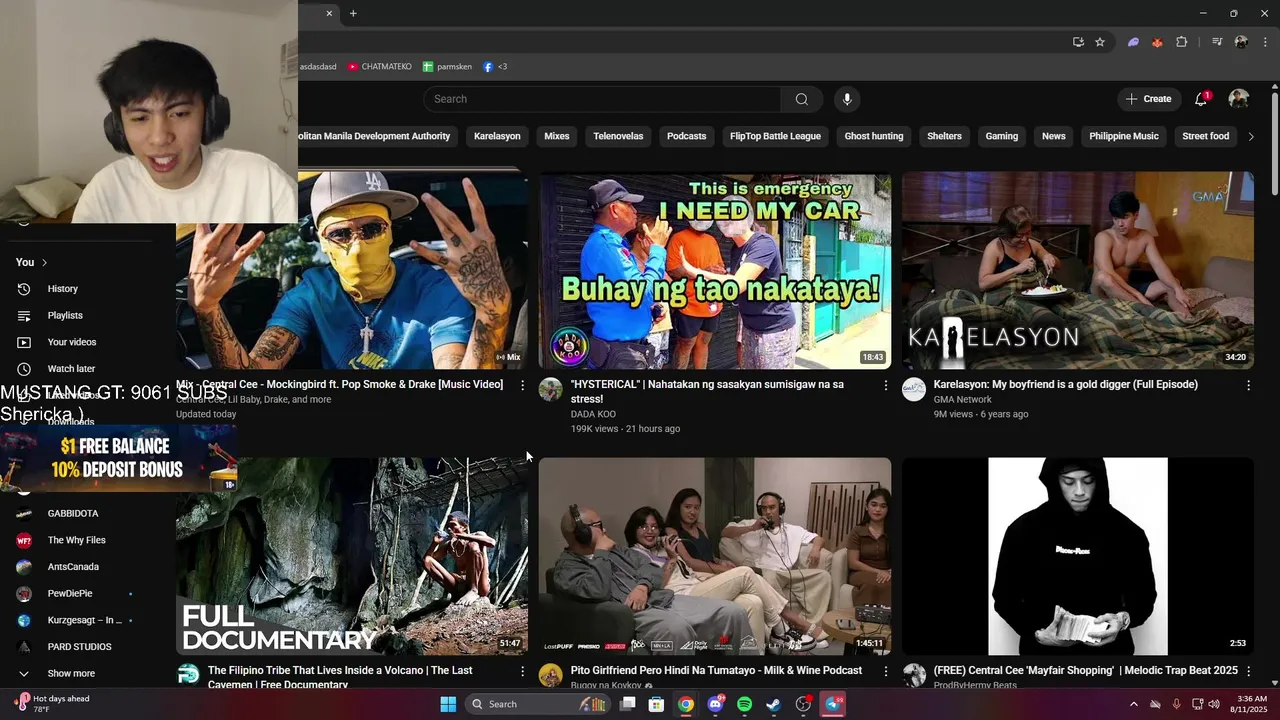Select the Karelasyon filter chip

[x=497, y=136]
